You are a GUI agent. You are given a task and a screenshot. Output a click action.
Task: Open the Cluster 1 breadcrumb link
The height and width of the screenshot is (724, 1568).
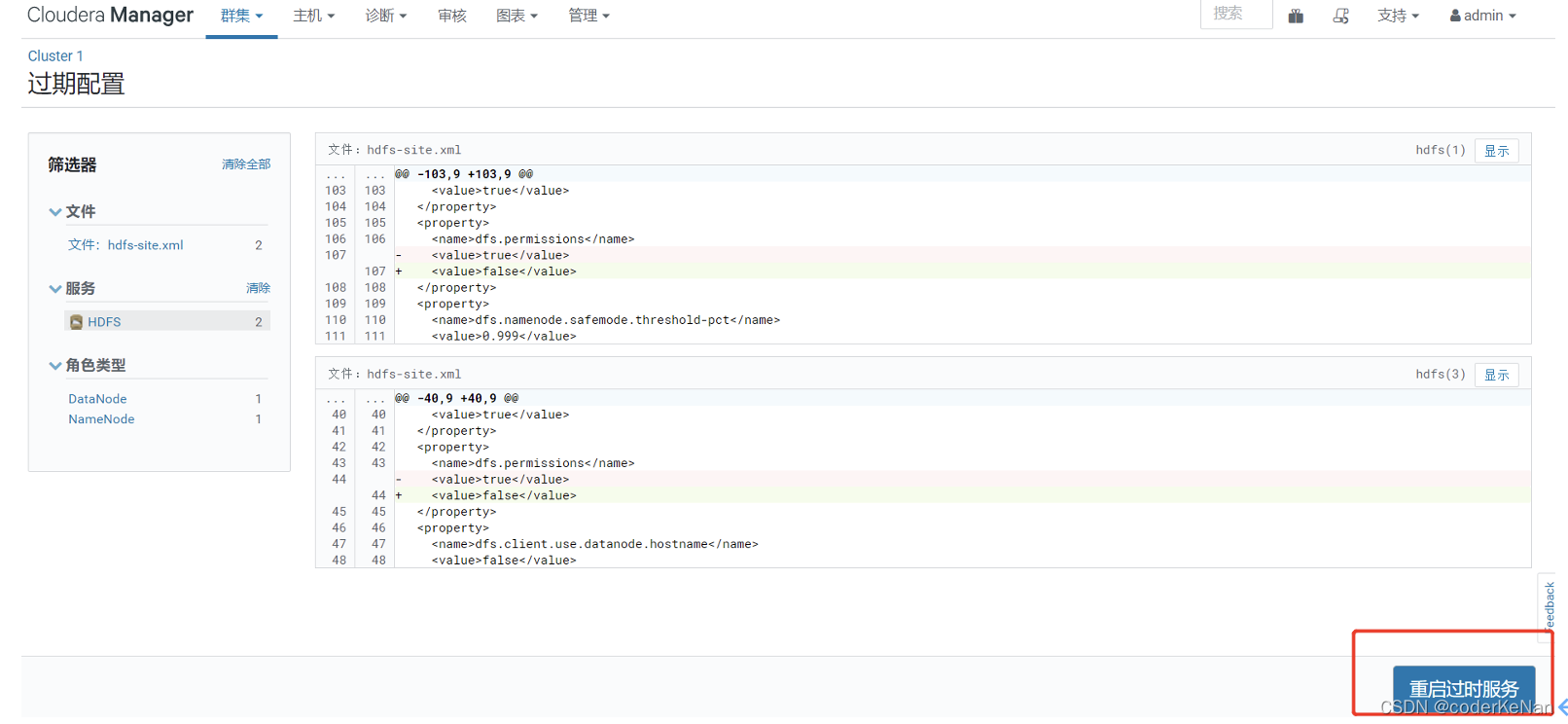pos(55,56)
